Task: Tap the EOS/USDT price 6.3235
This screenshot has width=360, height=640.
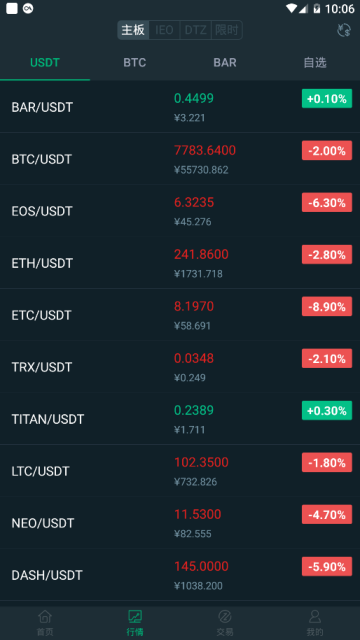Action: pyautogui.click(x=194, y=202)
